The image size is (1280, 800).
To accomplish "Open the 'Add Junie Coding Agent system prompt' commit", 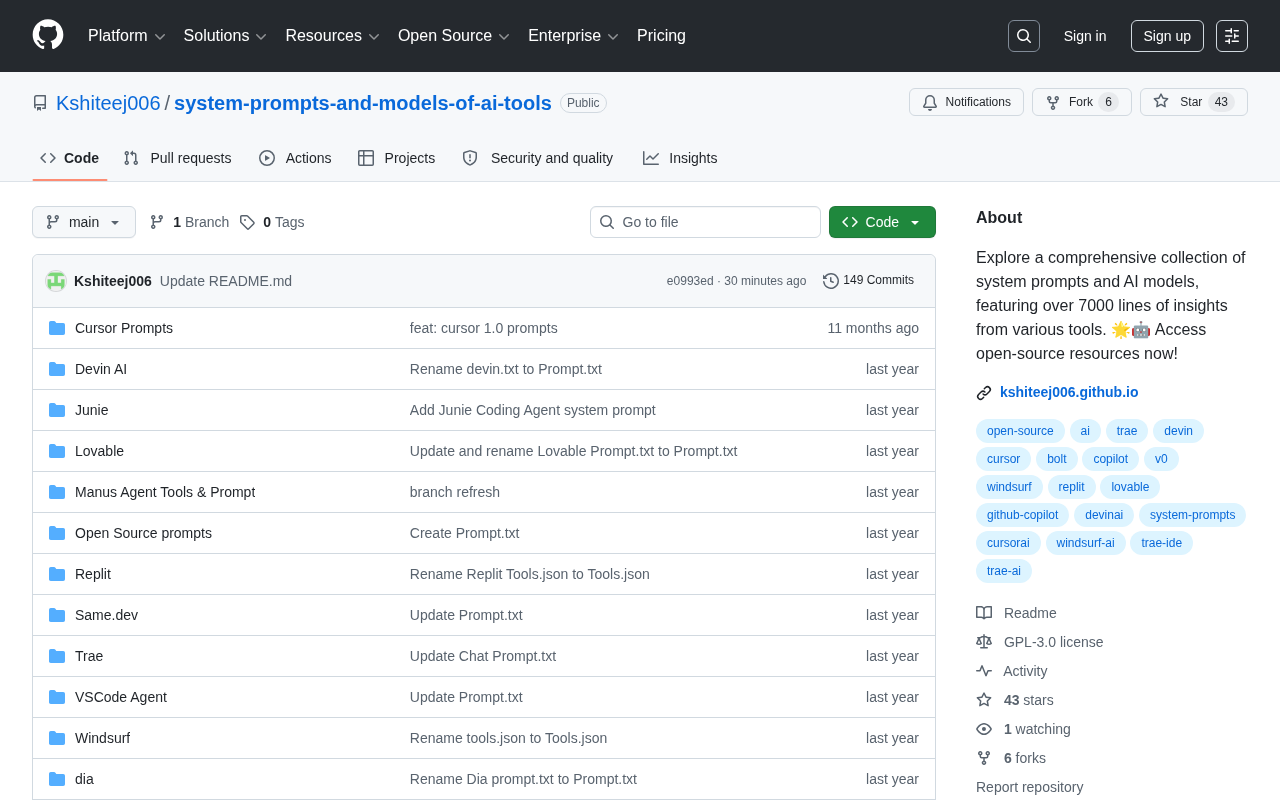I will 533,410.
